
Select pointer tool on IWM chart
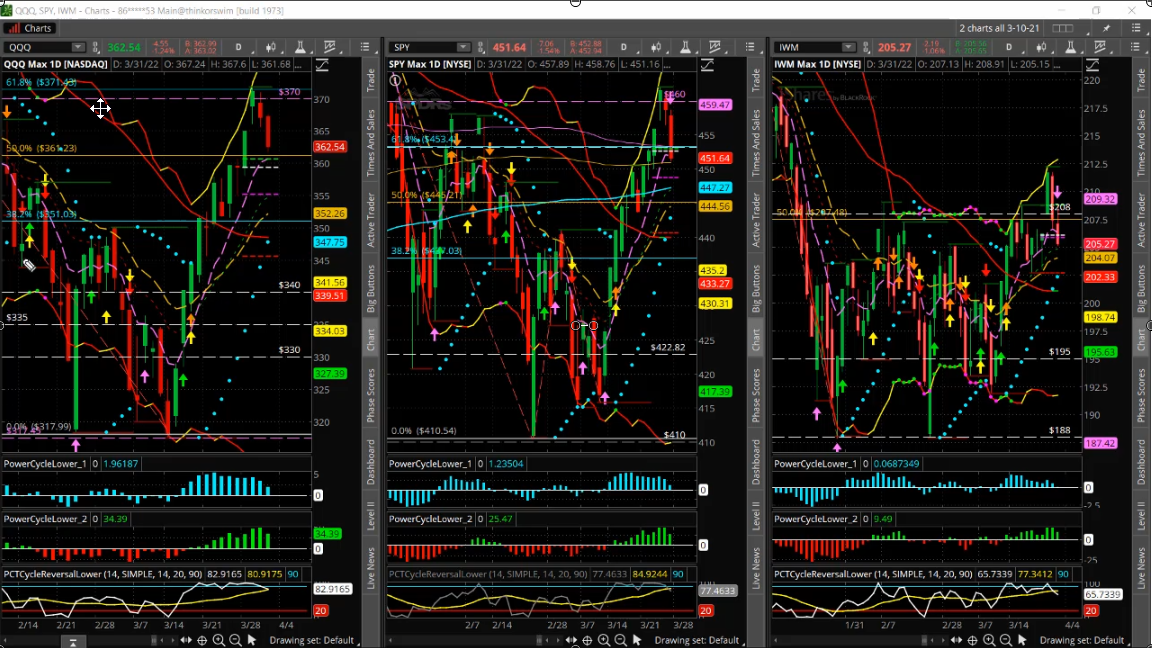click(1022, 641)
